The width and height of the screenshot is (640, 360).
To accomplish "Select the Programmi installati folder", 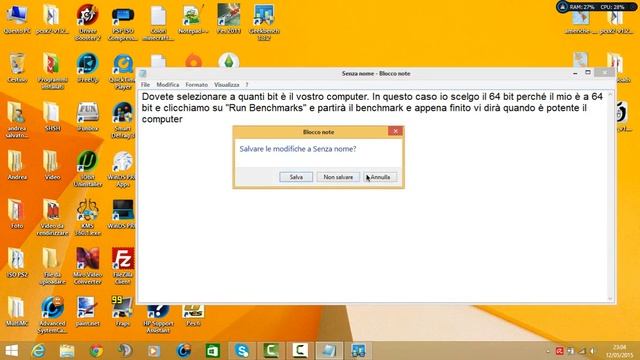I will click(x=52, y=71).
